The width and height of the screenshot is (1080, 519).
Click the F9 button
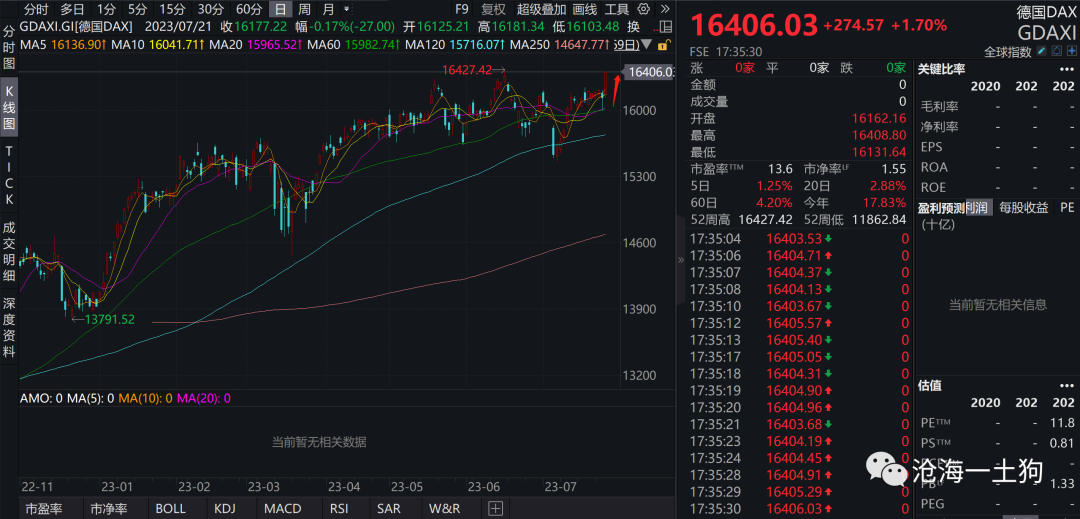(461, 10)
